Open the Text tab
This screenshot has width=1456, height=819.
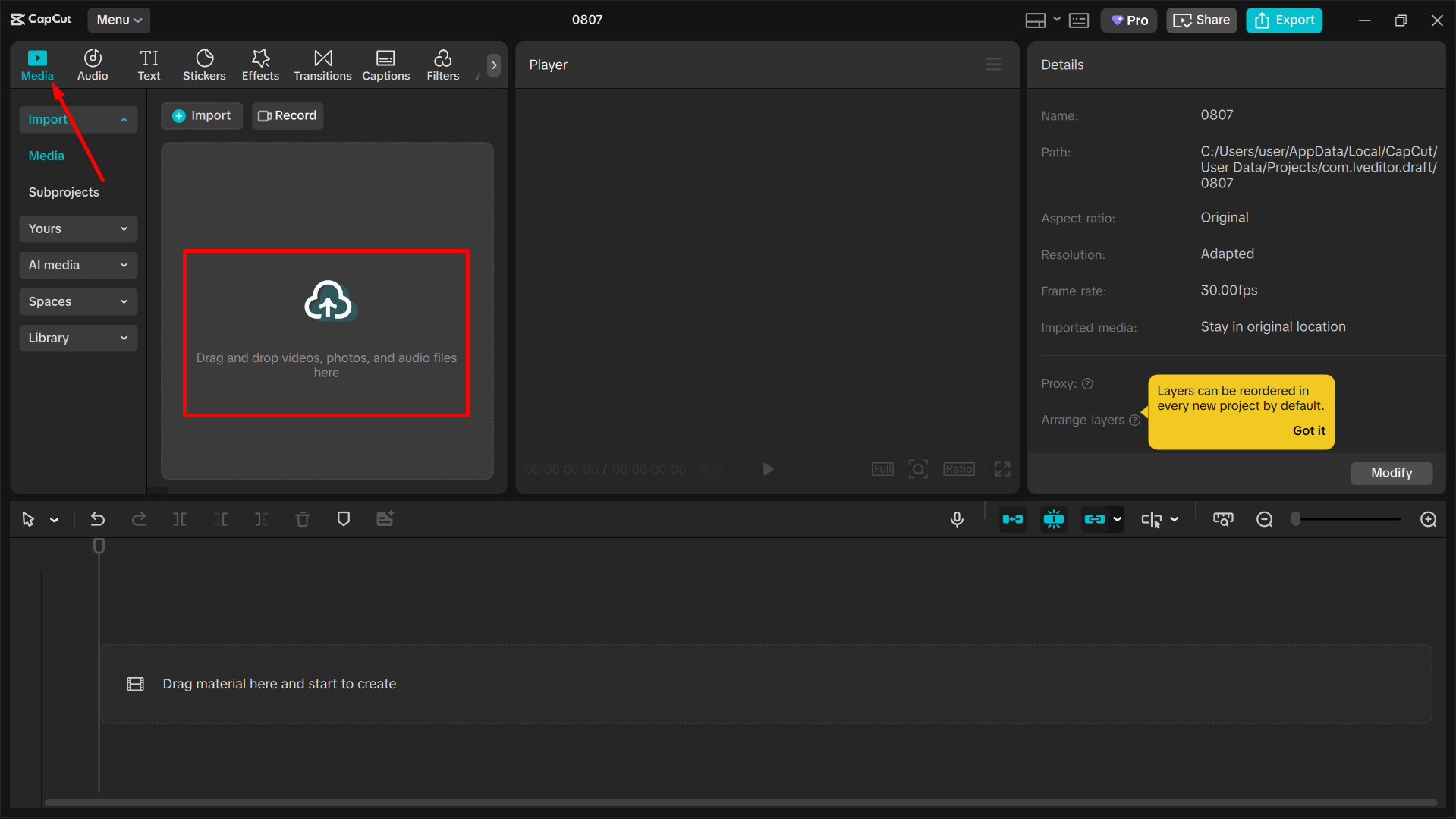coord(149,65)
